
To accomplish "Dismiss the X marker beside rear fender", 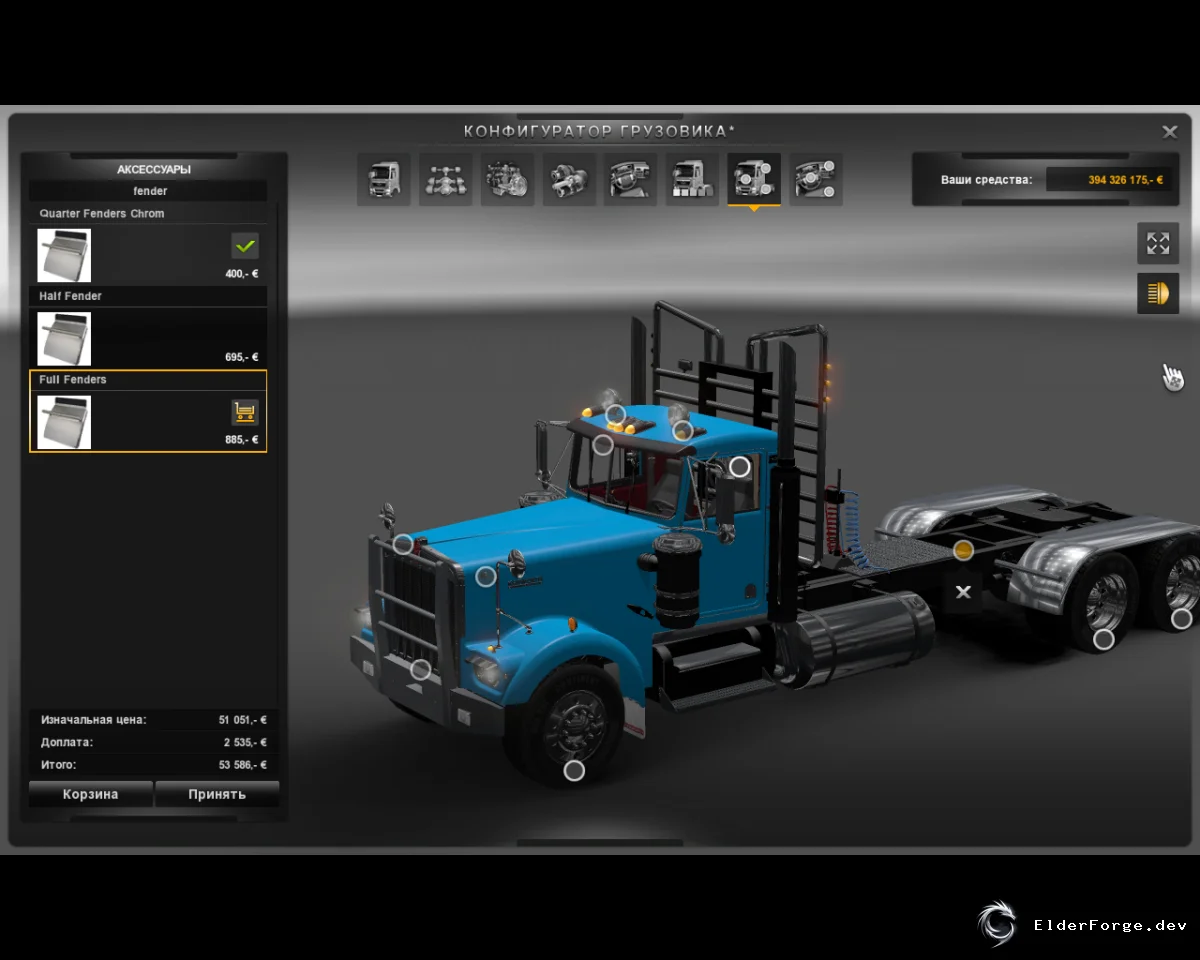I will coord(963,593).
